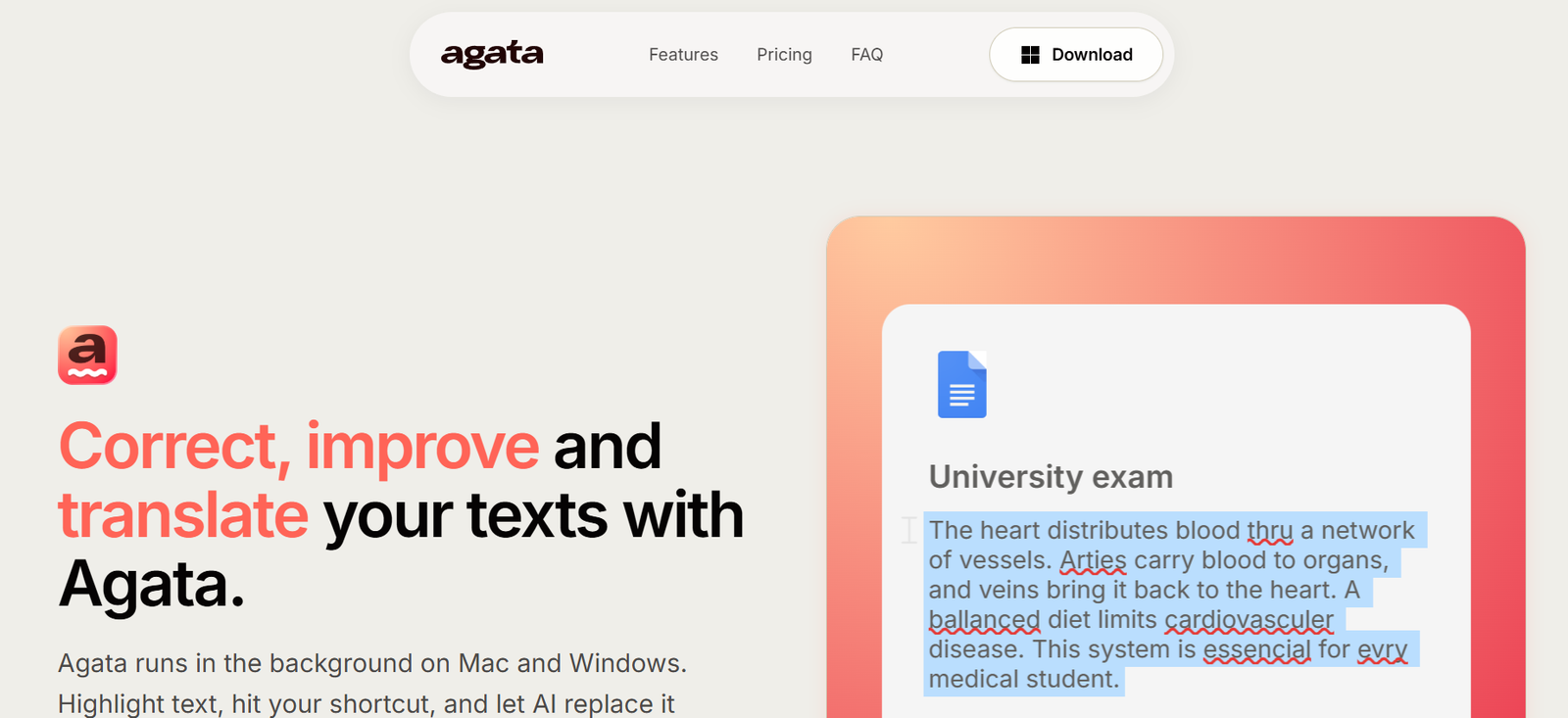Click 'medical student.' in the highlighted text
1568x718 pixels.
[x=1023, y=679]
